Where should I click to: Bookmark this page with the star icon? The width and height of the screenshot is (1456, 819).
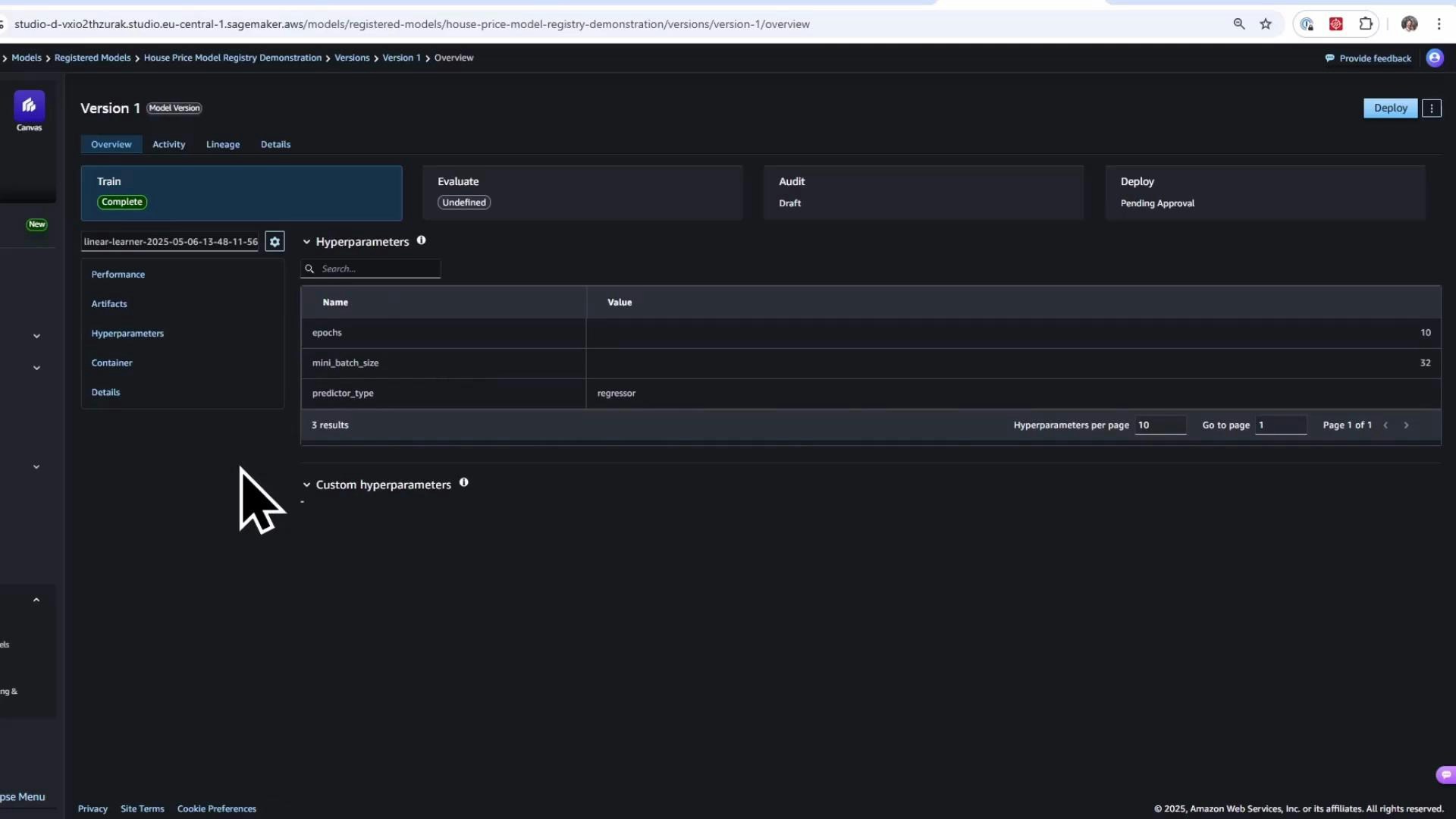pos(1266,24)
